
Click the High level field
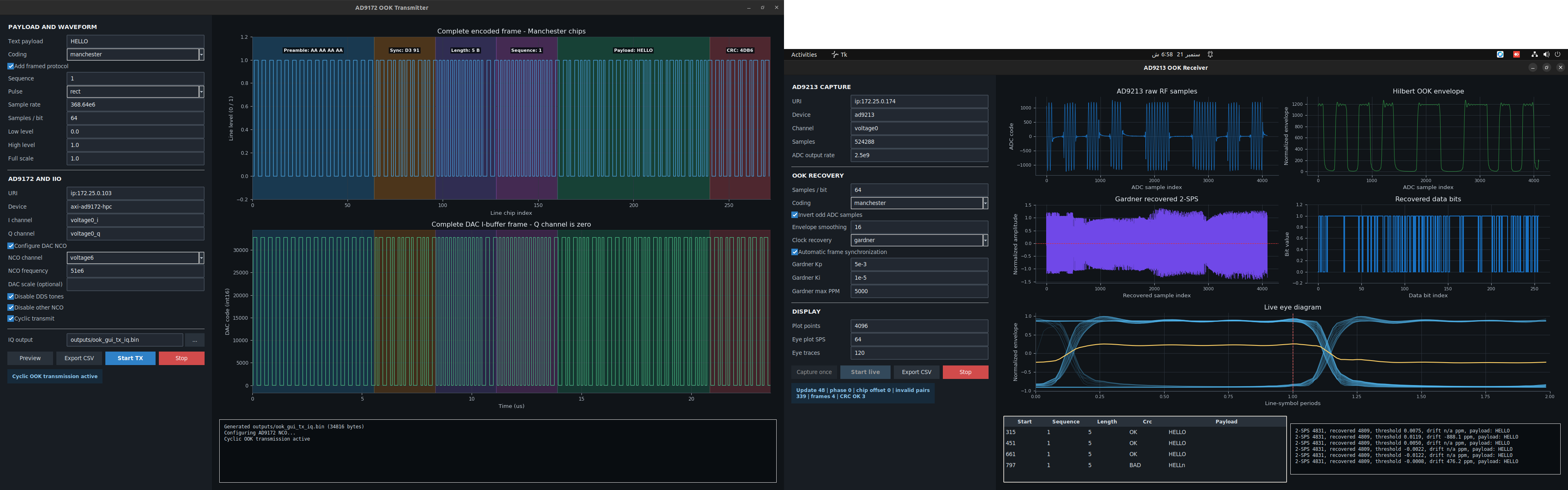click(135, 145)
